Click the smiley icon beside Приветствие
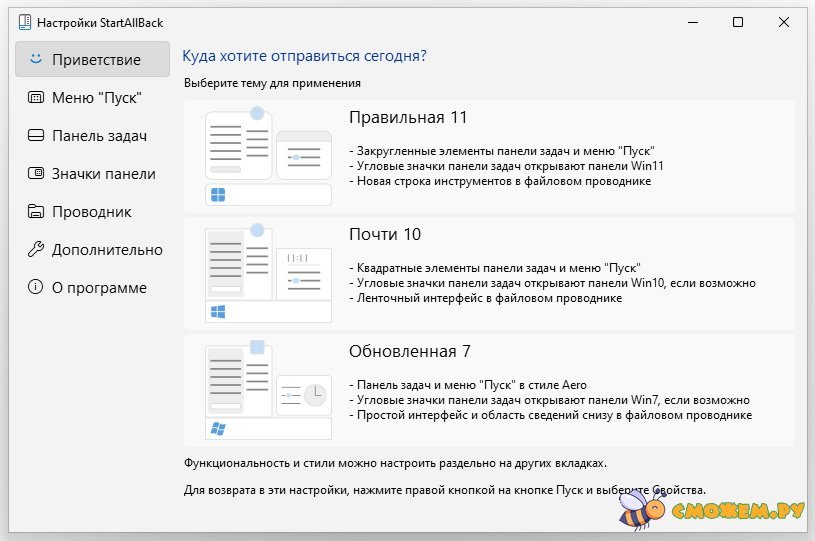The image size is (815, 541). tap(36, 59)
